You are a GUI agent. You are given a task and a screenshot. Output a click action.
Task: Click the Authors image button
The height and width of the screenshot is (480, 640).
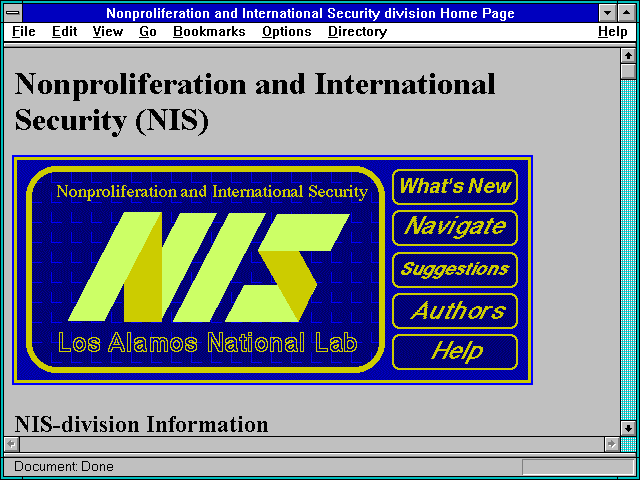point(455,311)
